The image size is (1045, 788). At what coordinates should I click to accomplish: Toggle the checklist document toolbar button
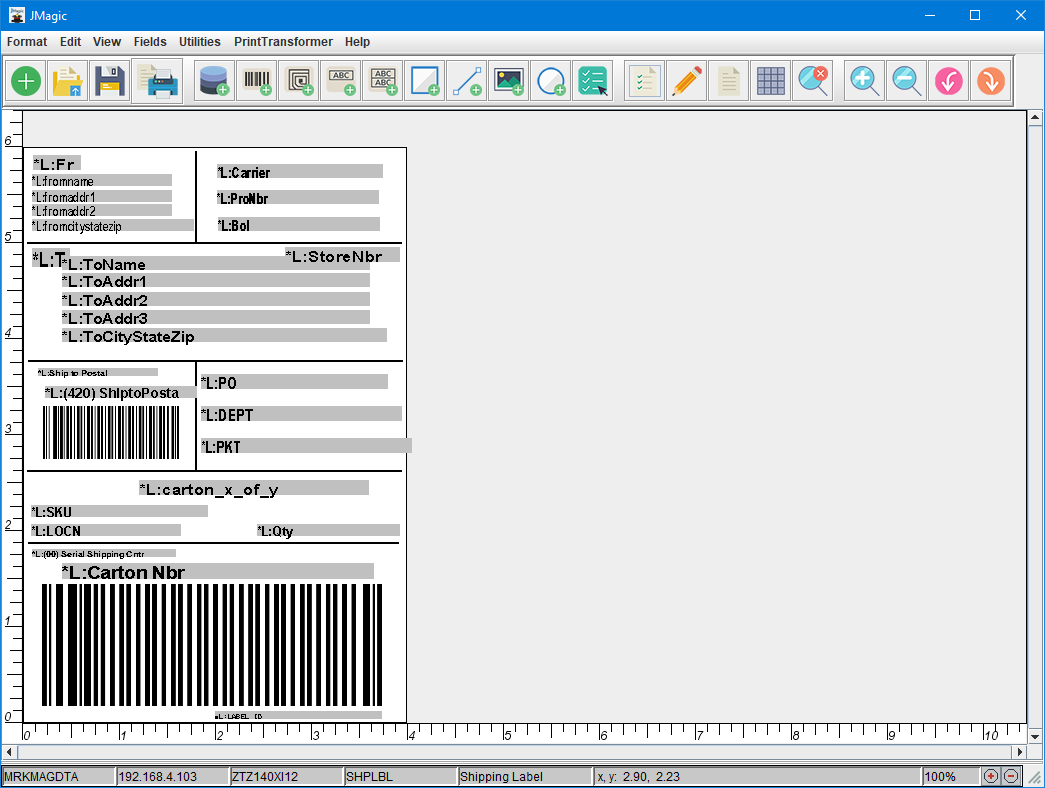click(x=644, y=81)
